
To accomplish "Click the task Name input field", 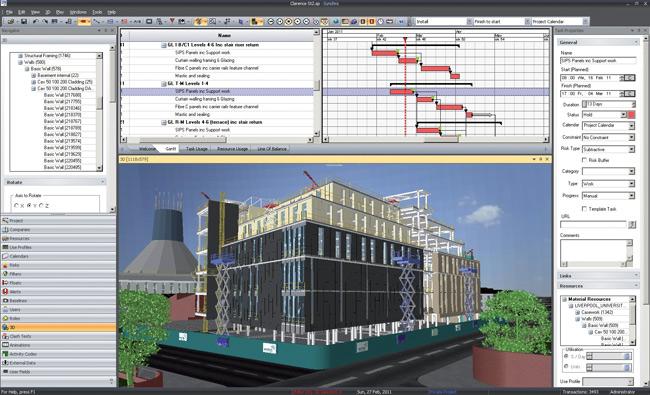I will pyautogui.click(x=598, y=61).
